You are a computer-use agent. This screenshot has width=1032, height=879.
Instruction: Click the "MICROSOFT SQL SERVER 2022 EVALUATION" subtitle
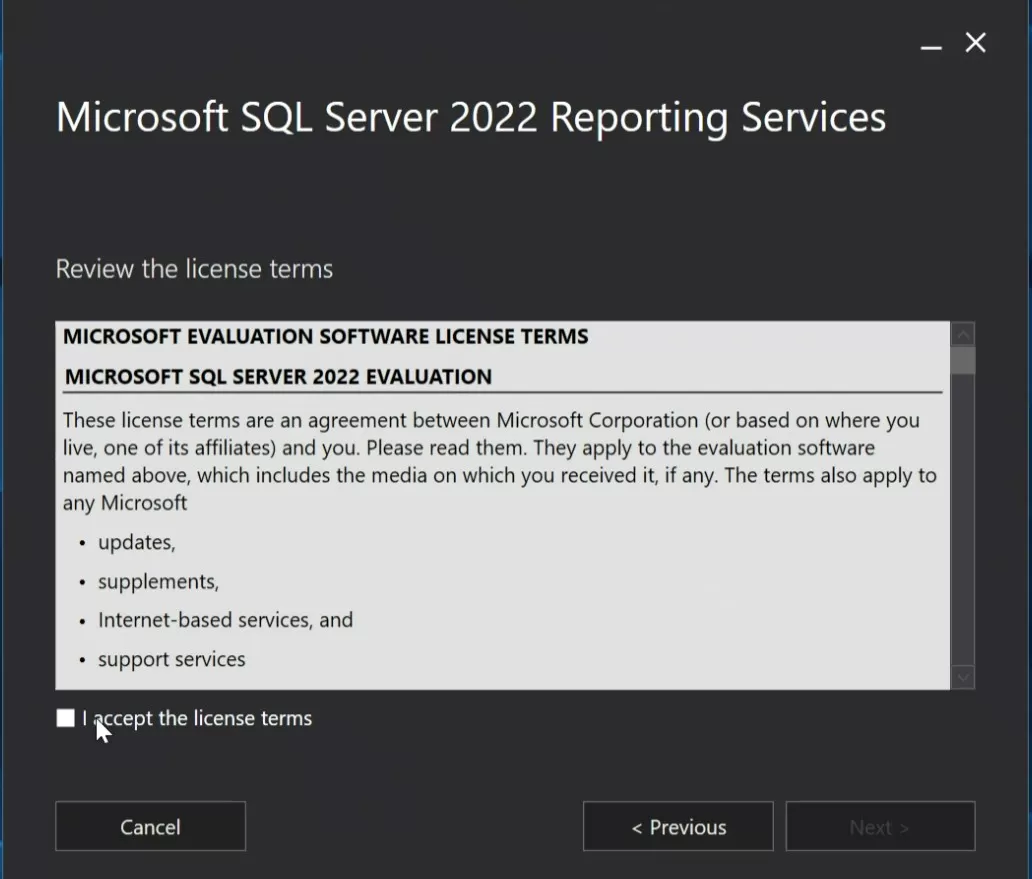point(277,376)
